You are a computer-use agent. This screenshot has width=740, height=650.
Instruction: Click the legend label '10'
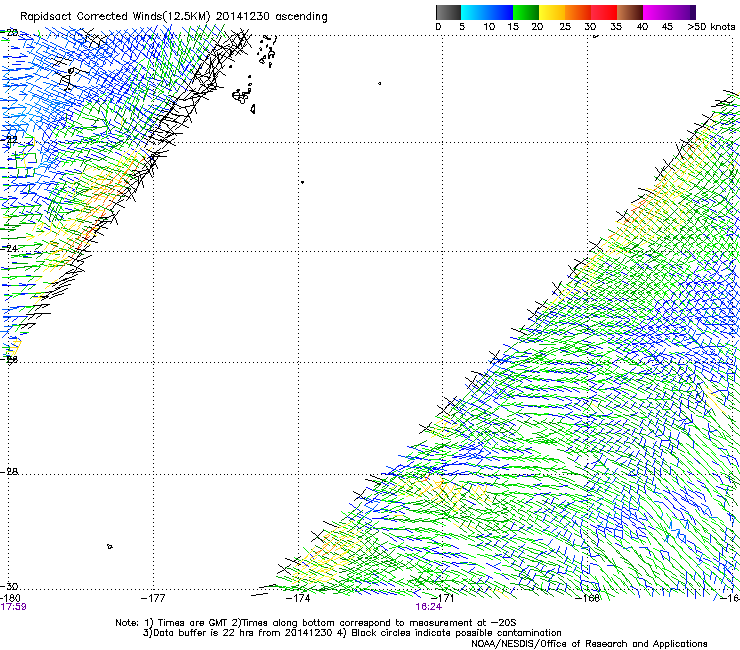pyautogui.click(x=489, y=26)
